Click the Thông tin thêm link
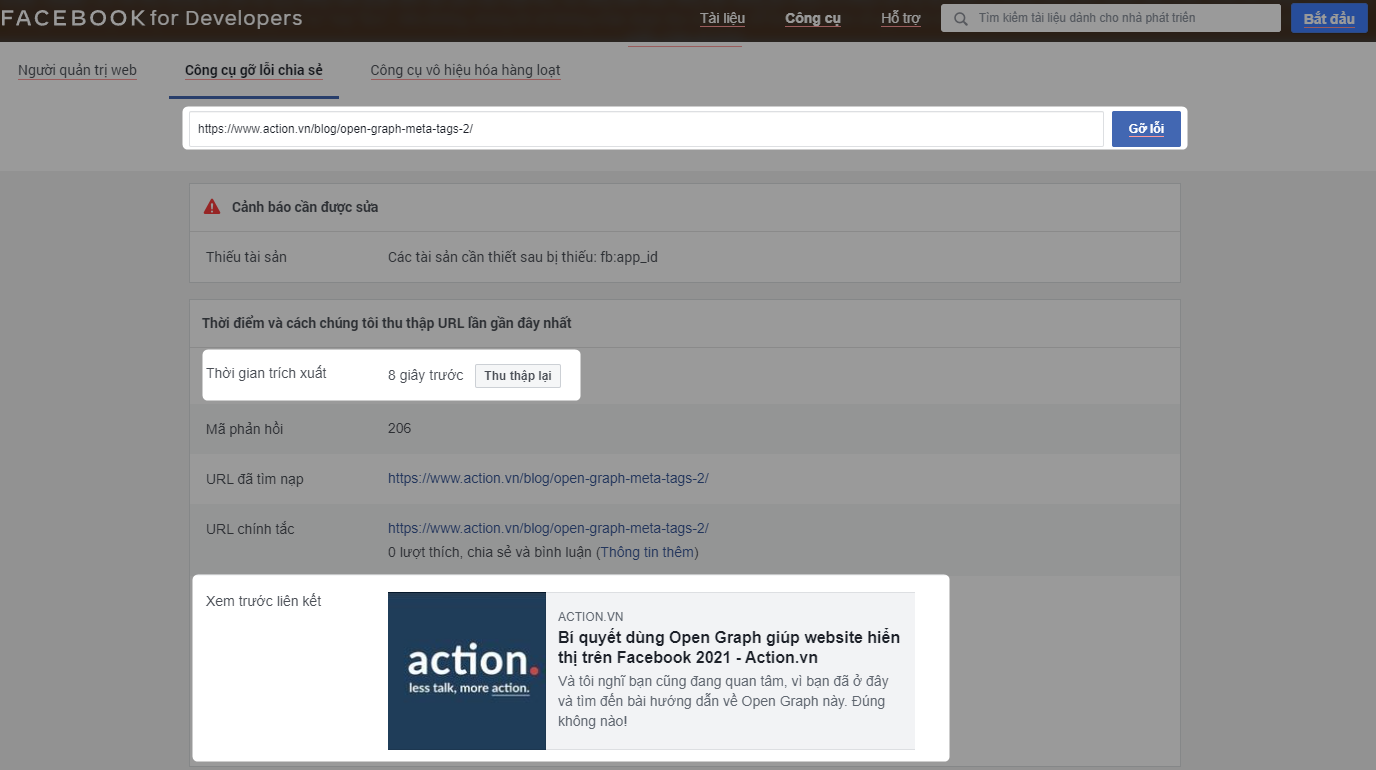This screenshot has height=770, width=1376. 648,552
